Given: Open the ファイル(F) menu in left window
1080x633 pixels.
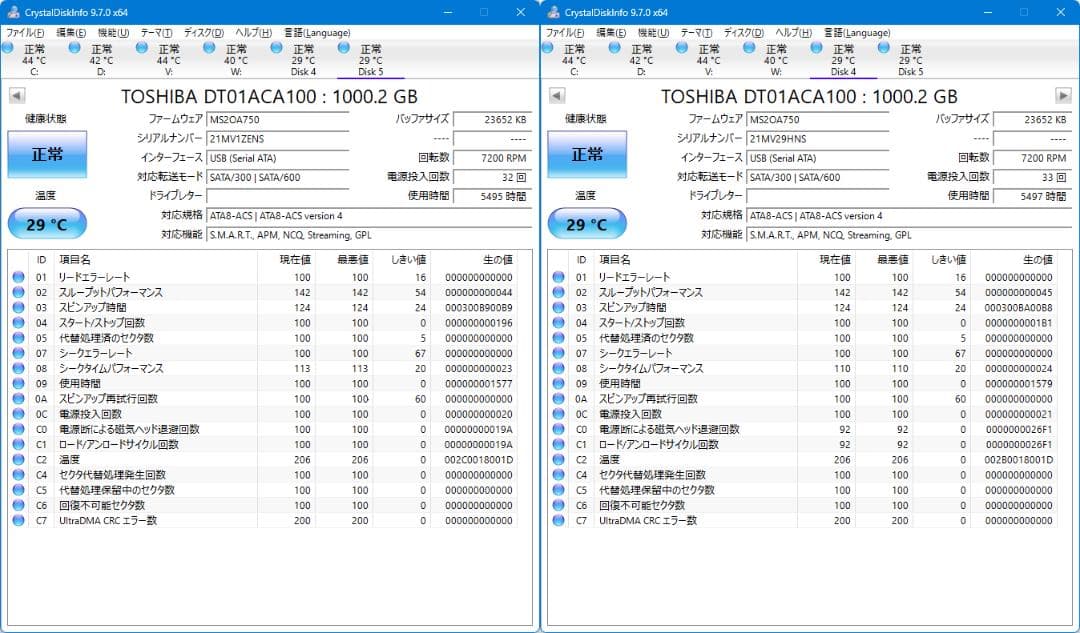Looking at the screenshot, I should point(23,32).
